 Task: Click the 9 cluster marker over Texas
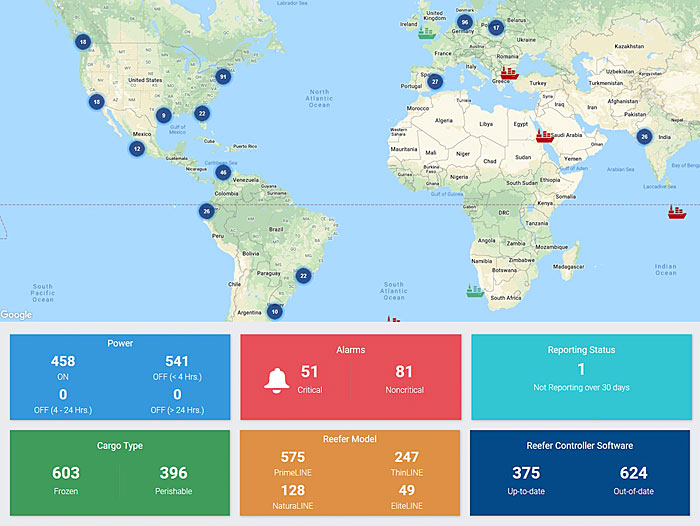[163, 115]
